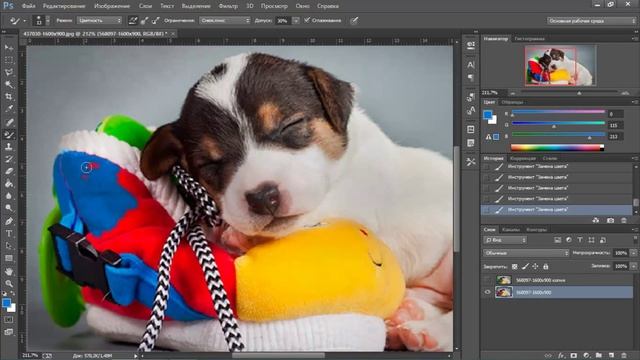The width and height of the screenshot is (640, 360).
Task: Select the Zoom tool
Action: click(9, 283)
